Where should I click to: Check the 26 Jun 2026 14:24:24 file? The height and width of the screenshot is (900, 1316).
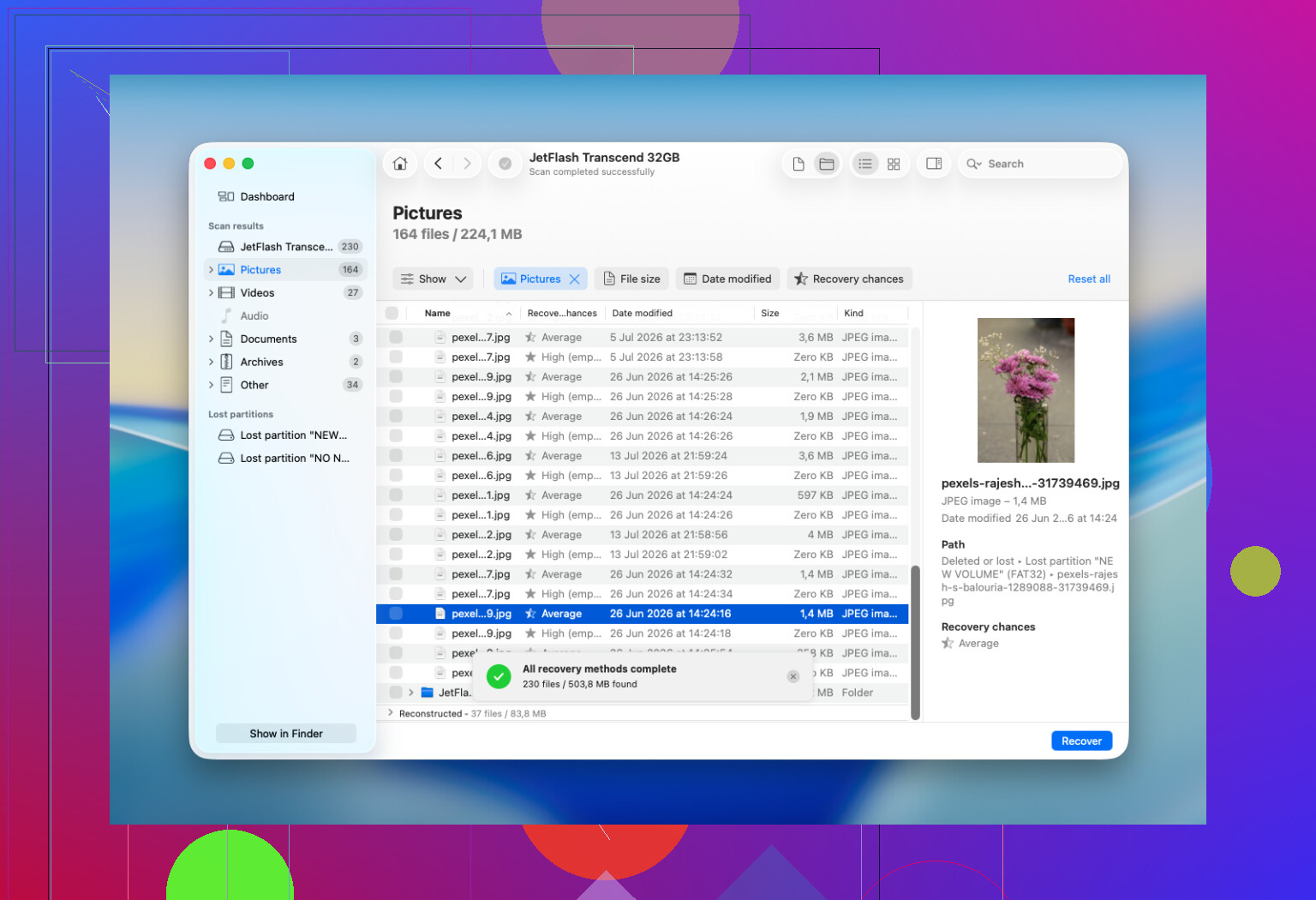point(396,495)
